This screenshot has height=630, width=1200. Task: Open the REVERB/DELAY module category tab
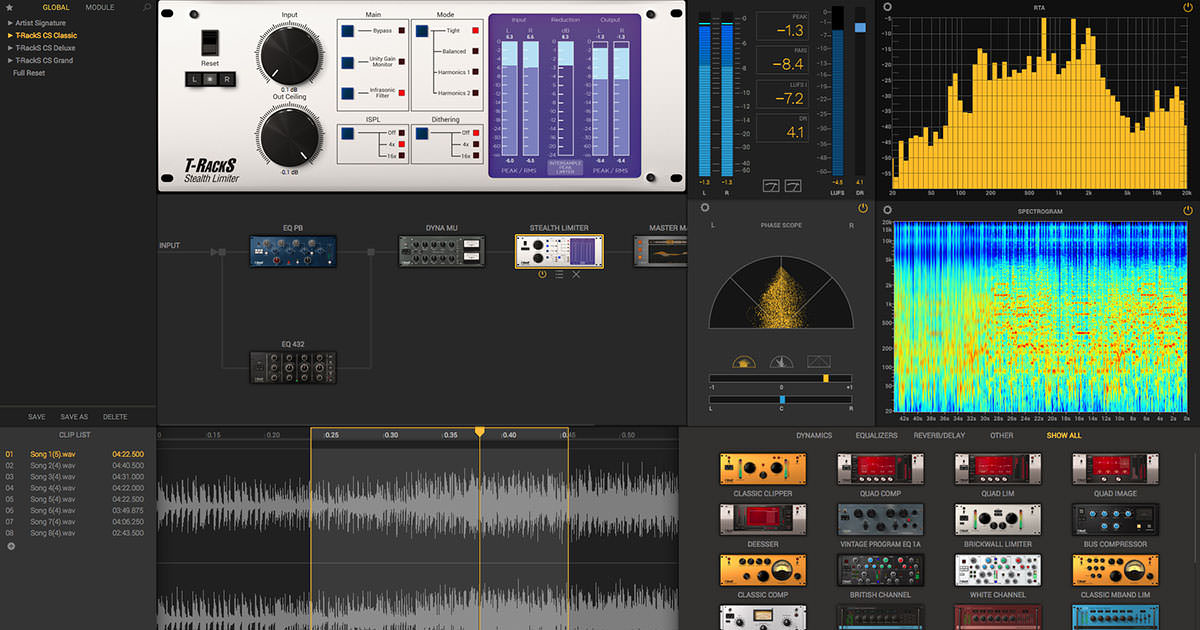(941, 436)
